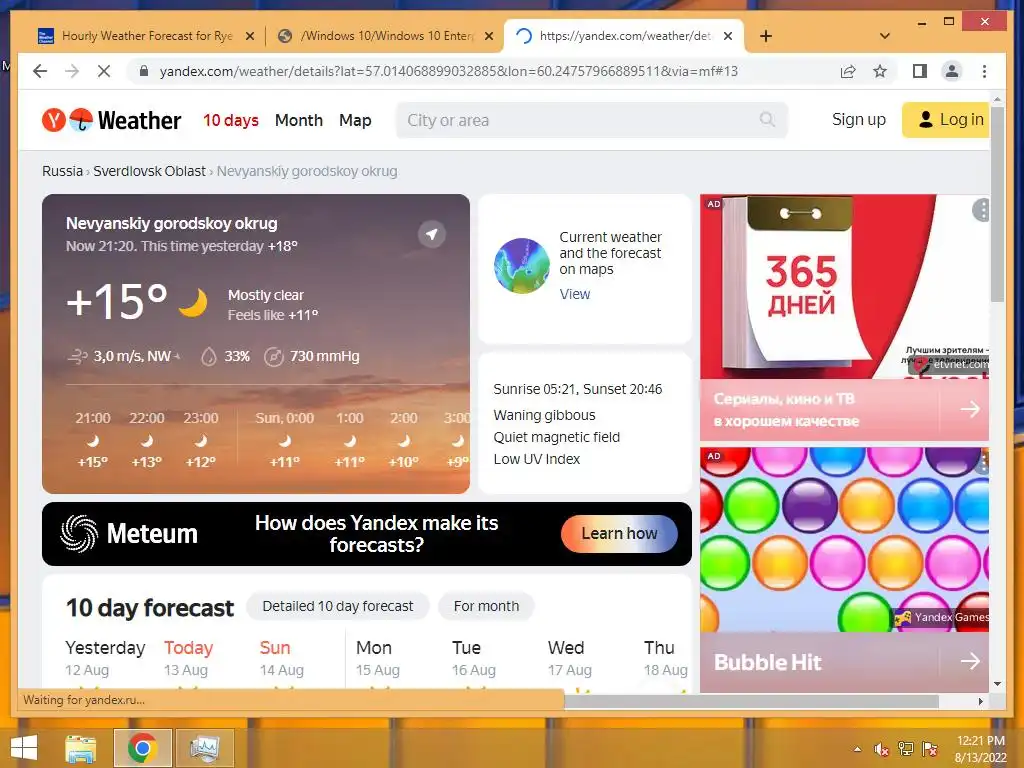Screen dimensions: 1024x768
Task: Share this page via the share icon
Action: click(848, 71)
